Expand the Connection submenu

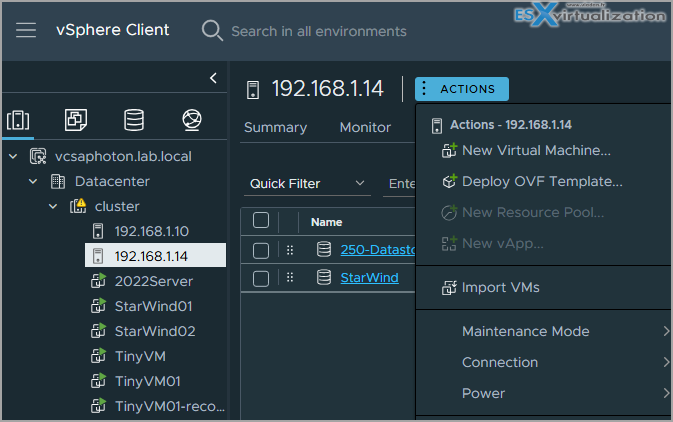pyautogui.click(x=666, y=362)
